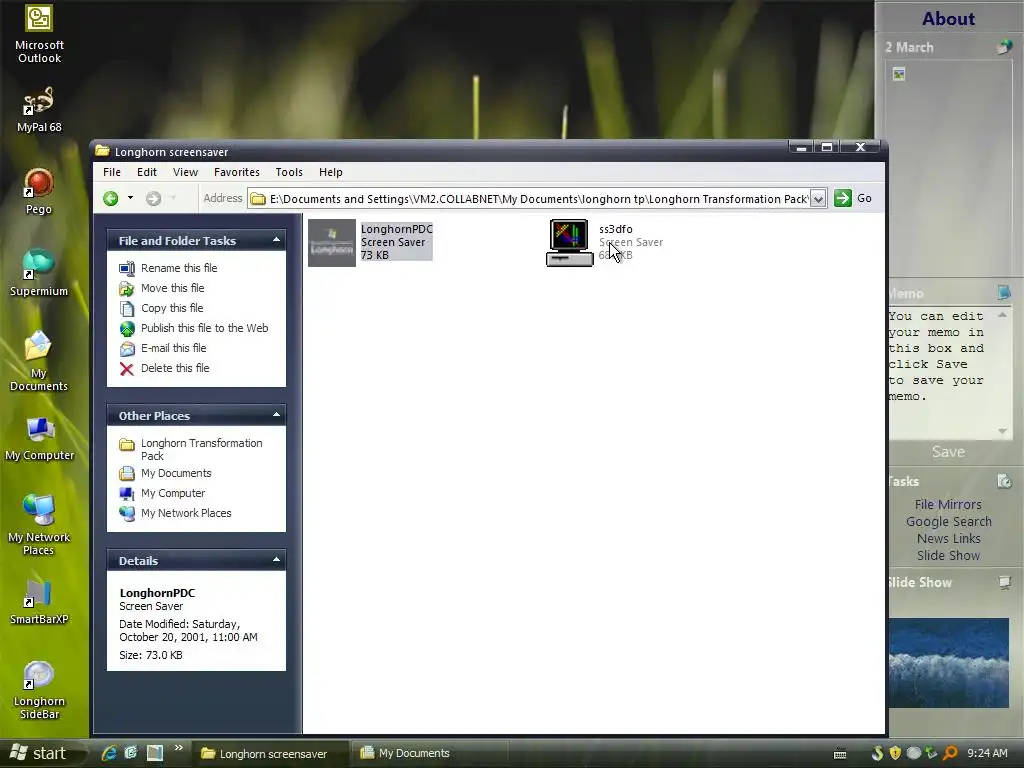Open My Network Places desktop icon
Screen dimensions: 1024x768
tap(39, 524)
